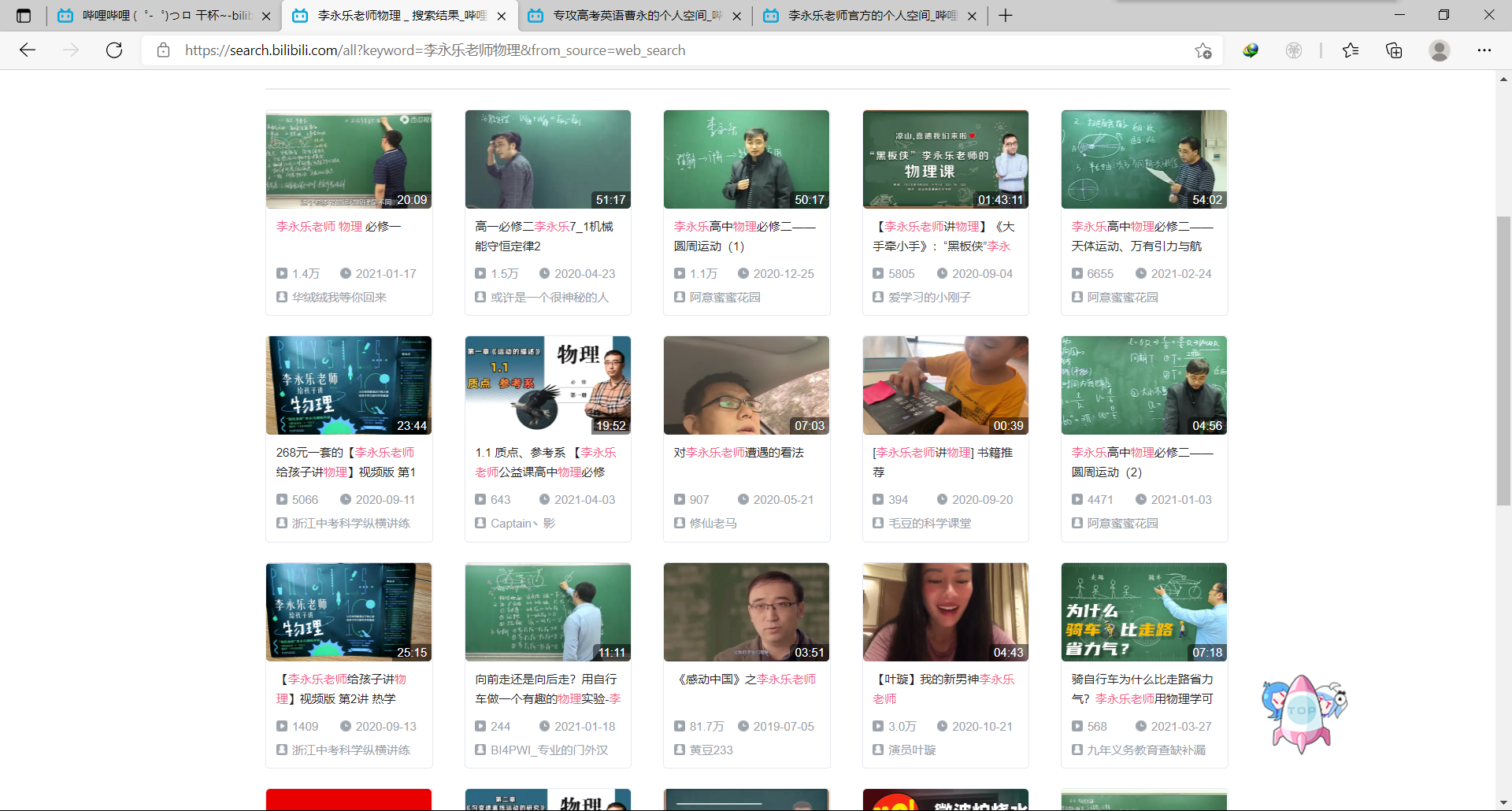Click the colorful globe extension icon

tap(1251, 50)
